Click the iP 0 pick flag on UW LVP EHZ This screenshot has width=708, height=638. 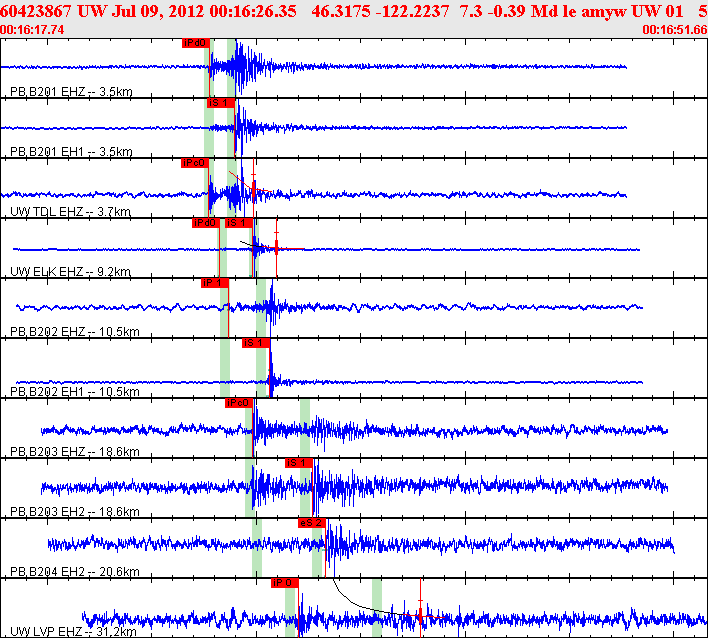coord(285,583)
